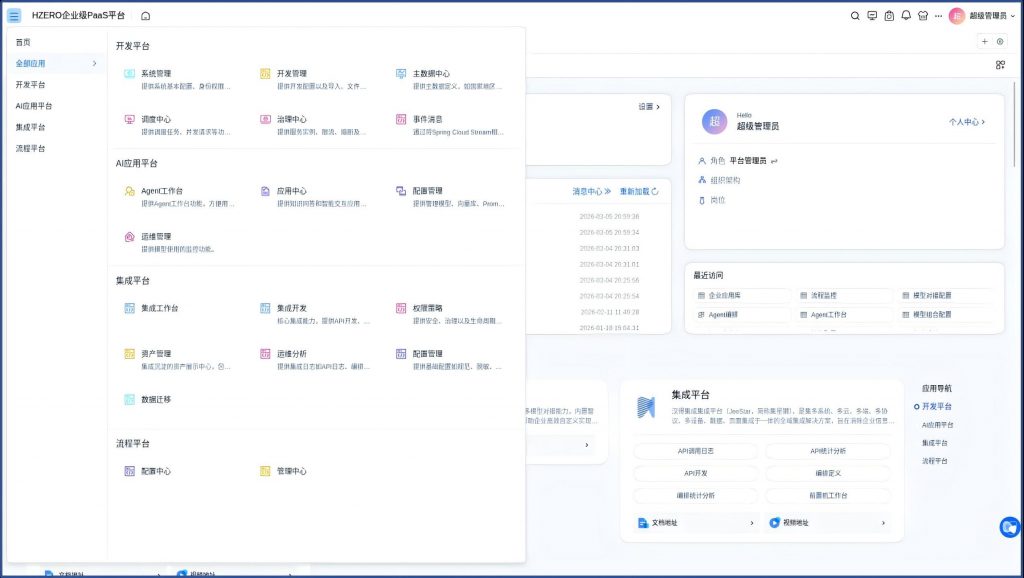Click the 事件消息 app icon
This screenshot has height=578, width=1024.
[x=401, y=119]
